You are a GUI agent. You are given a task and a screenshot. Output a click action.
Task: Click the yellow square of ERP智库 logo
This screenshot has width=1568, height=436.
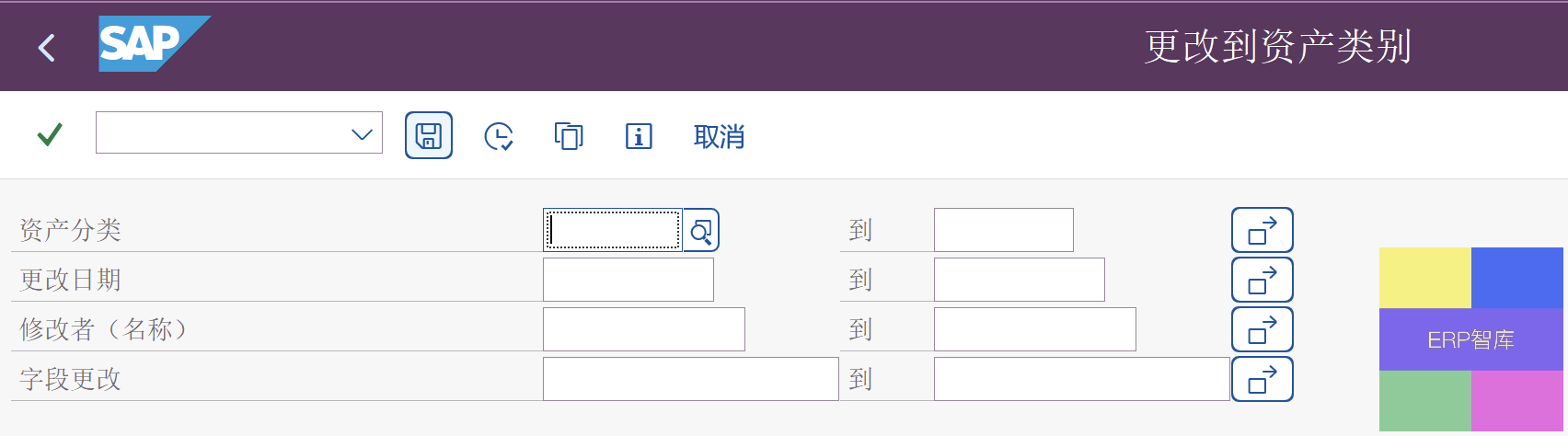[x=1425, y=278]
